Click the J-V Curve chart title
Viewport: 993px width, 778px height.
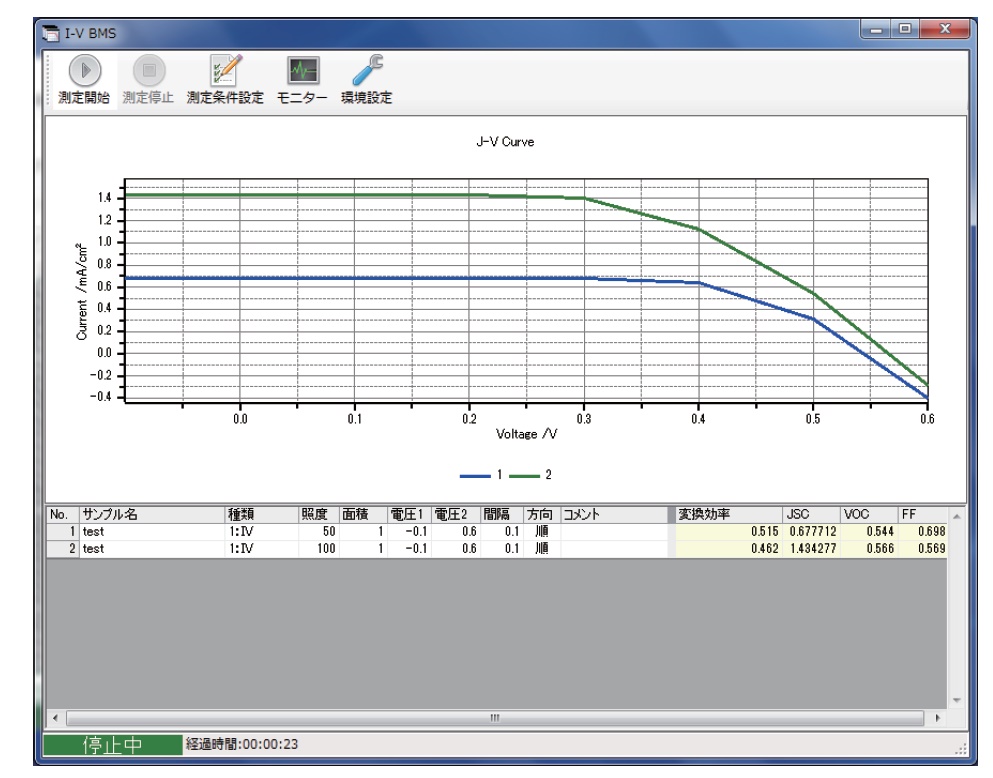pyautogui.click(x=505, y=142)
